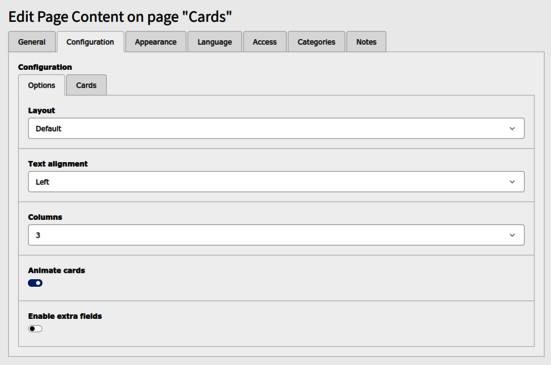The image size is (551, 365).
Task: Open the Categories tab
Action: [x=316, y=42]
